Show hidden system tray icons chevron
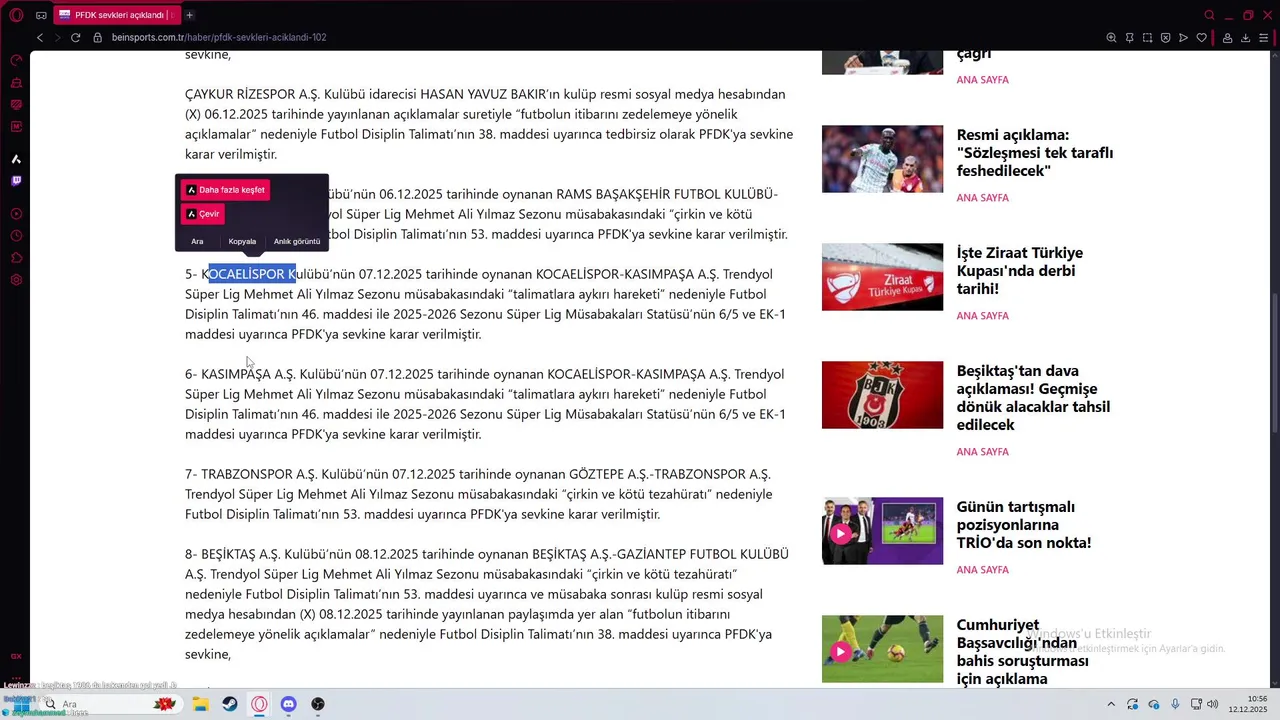1280x720 pixels. [1110, 704]
